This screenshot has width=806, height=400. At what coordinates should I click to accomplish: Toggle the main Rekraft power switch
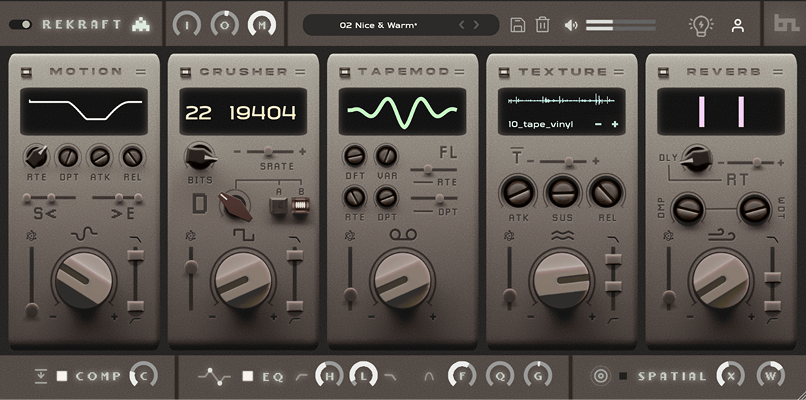pyautogui.click(x=21, y=25)
